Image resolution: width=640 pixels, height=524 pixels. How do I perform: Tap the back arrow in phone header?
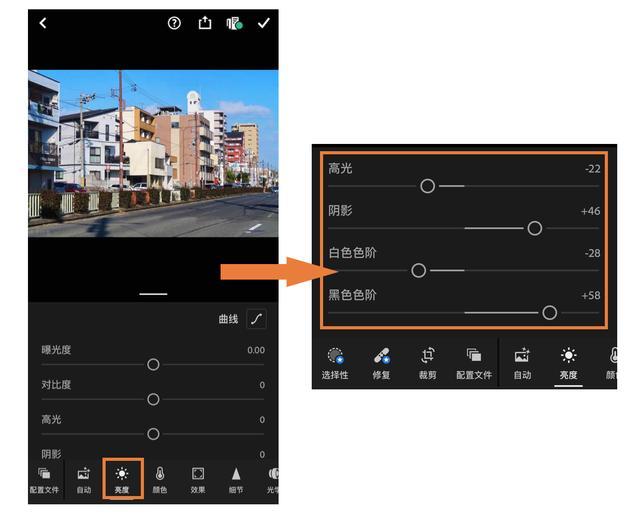[43, 23]
